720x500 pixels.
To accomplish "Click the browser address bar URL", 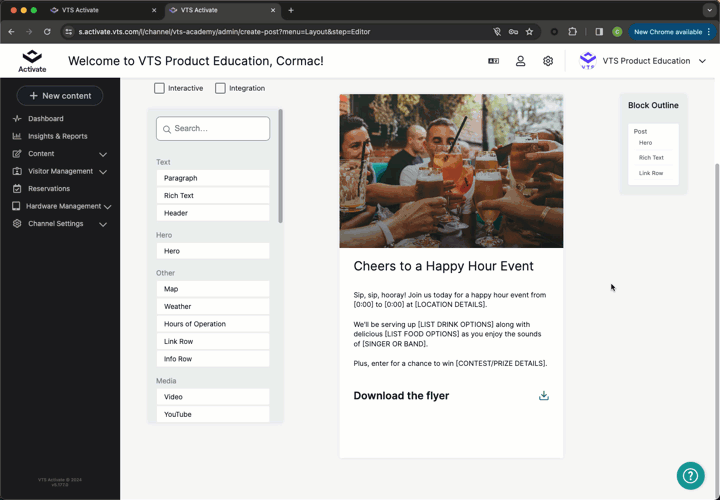I will [x=224, y=32].
